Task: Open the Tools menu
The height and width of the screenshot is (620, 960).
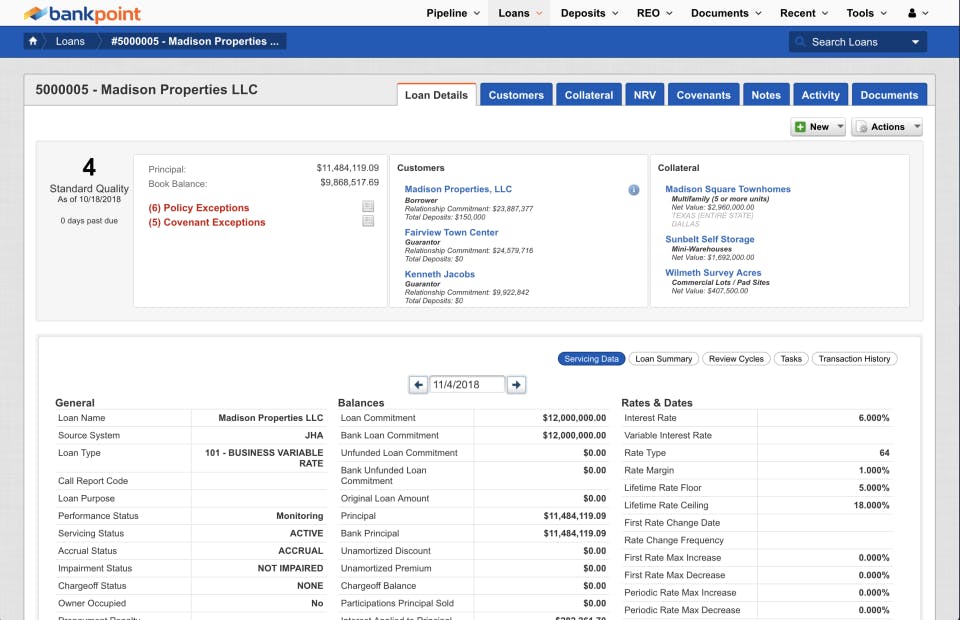Action: point(866,13)
